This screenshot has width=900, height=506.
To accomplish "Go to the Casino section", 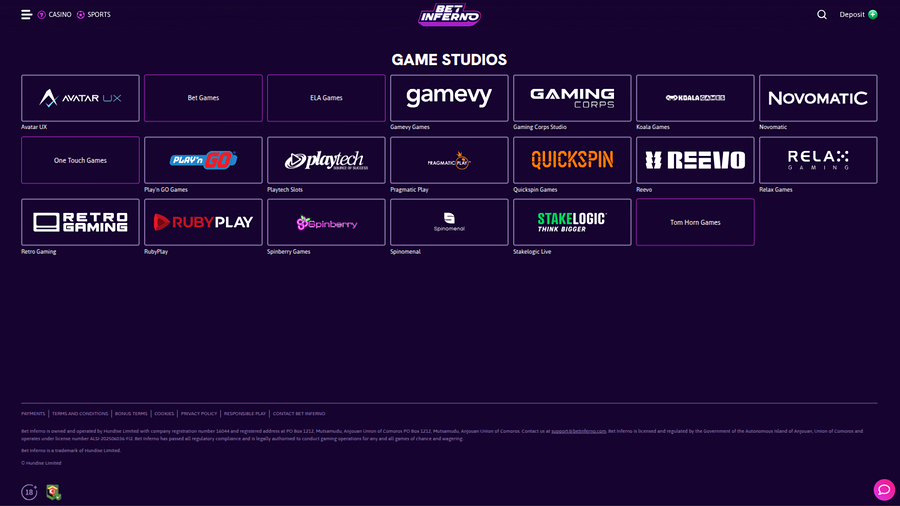I will [x=55, y=14].
